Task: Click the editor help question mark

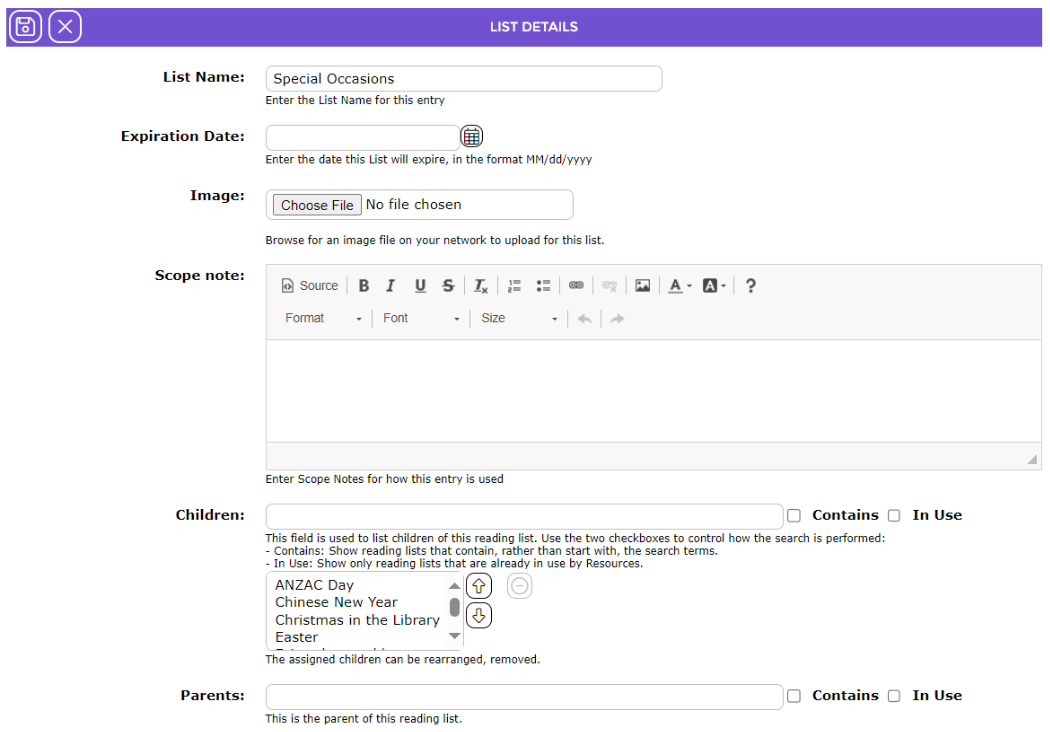Action: coord(751,286)
